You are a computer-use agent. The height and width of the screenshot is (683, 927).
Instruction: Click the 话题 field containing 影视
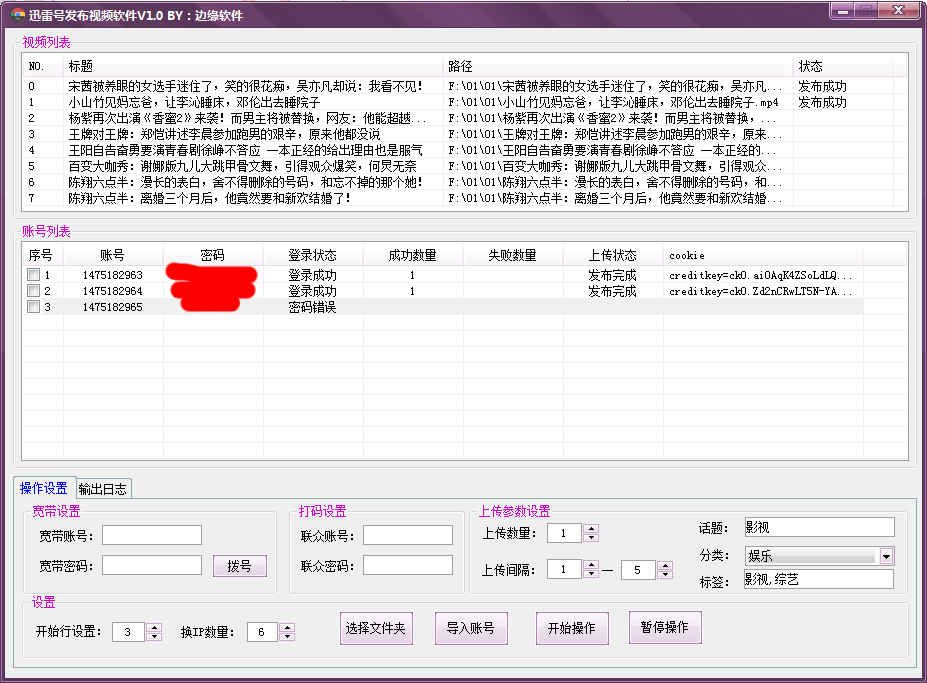[819, 527]
